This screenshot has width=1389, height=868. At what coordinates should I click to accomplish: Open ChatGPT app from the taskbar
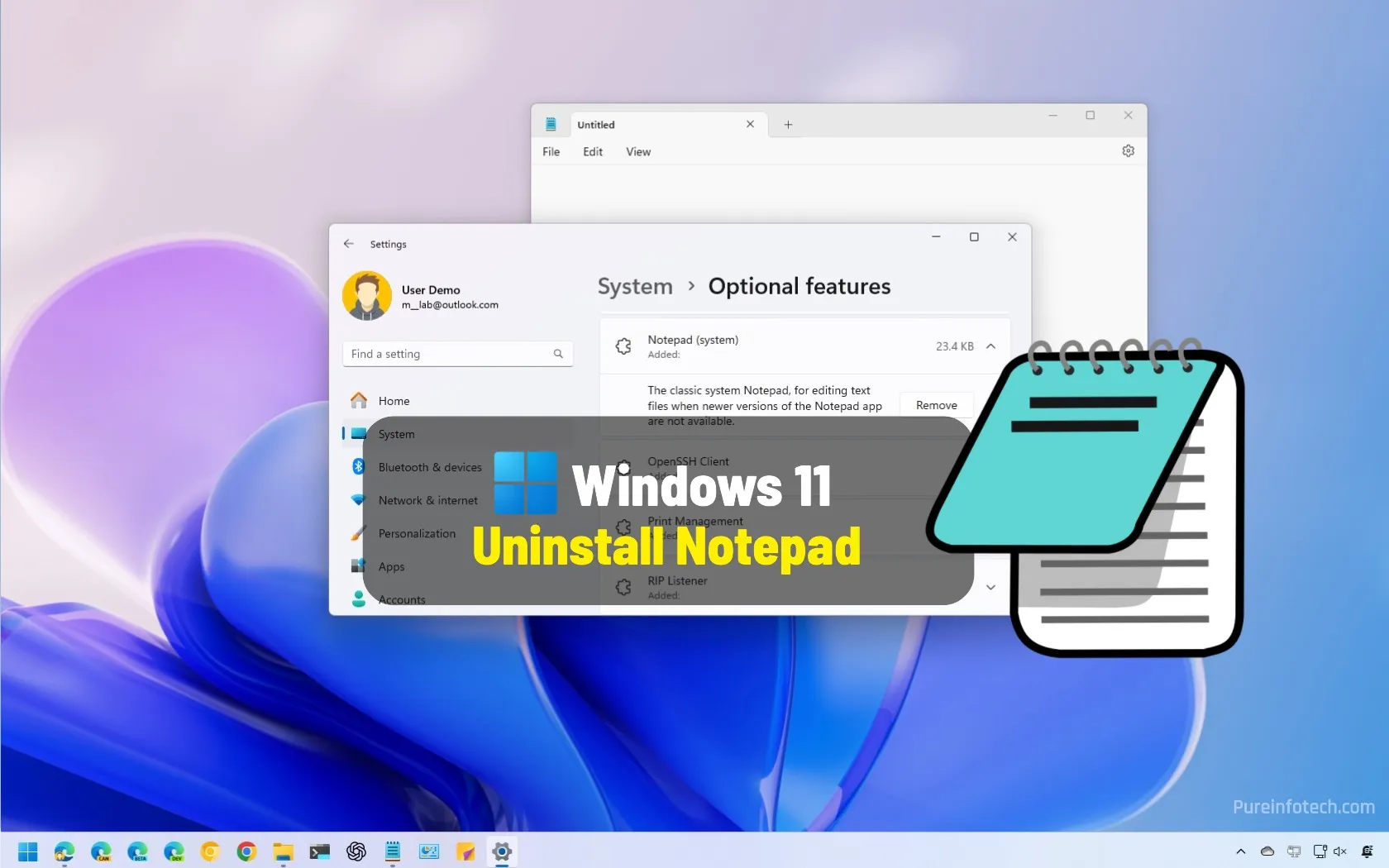356,851
